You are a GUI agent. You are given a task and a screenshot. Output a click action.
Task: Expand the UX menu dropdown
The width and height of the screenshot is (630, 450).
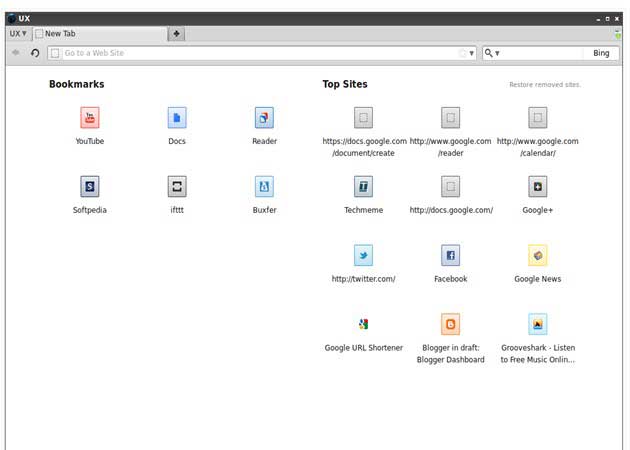coord(18,34)
